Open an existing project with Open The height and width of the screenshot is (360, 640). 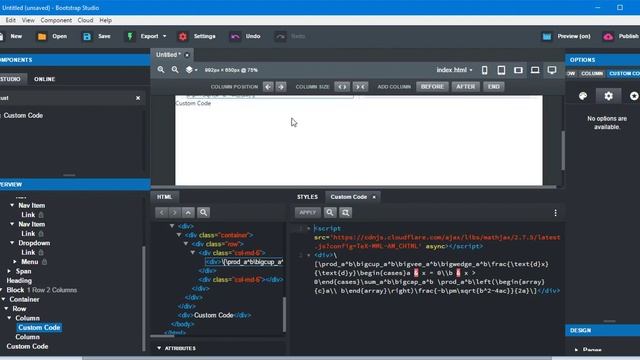coord(53,36)
